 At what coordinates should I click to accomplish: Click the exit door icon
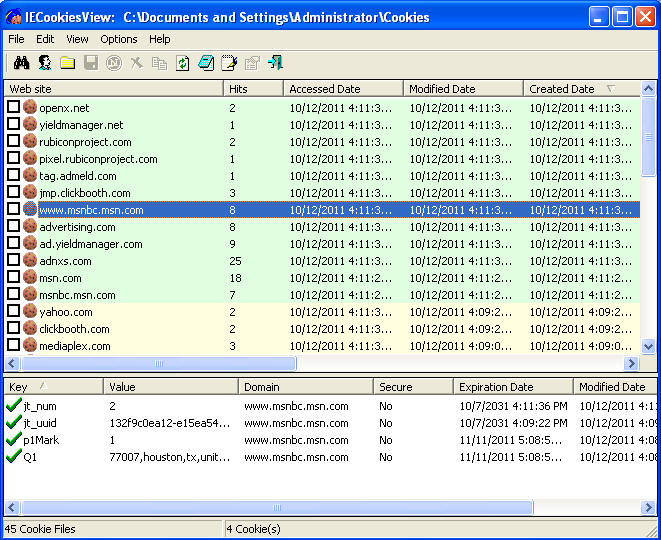click(275, 63)
